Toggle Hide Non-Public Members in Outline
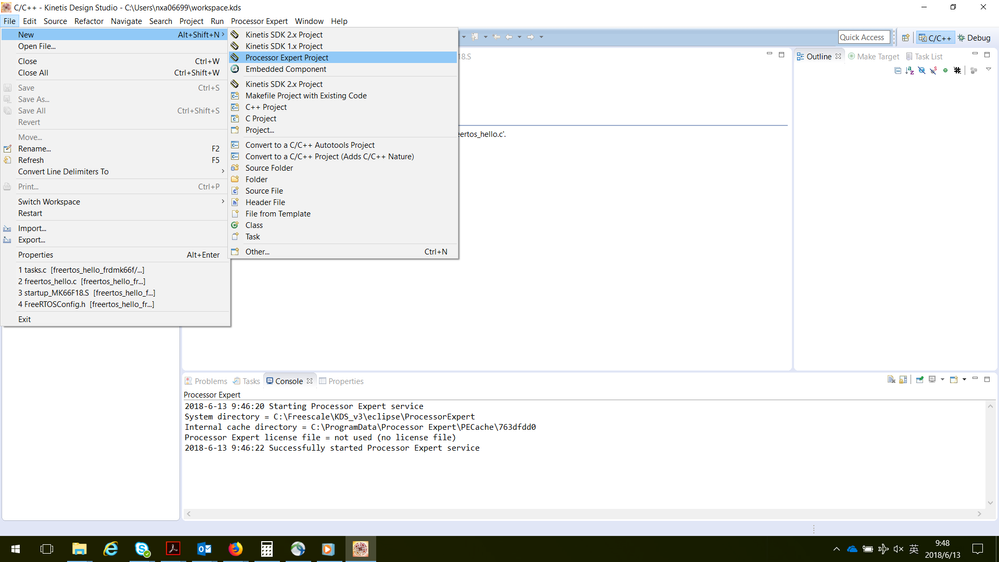Screen dimensions: 999x562 (945, 70)
